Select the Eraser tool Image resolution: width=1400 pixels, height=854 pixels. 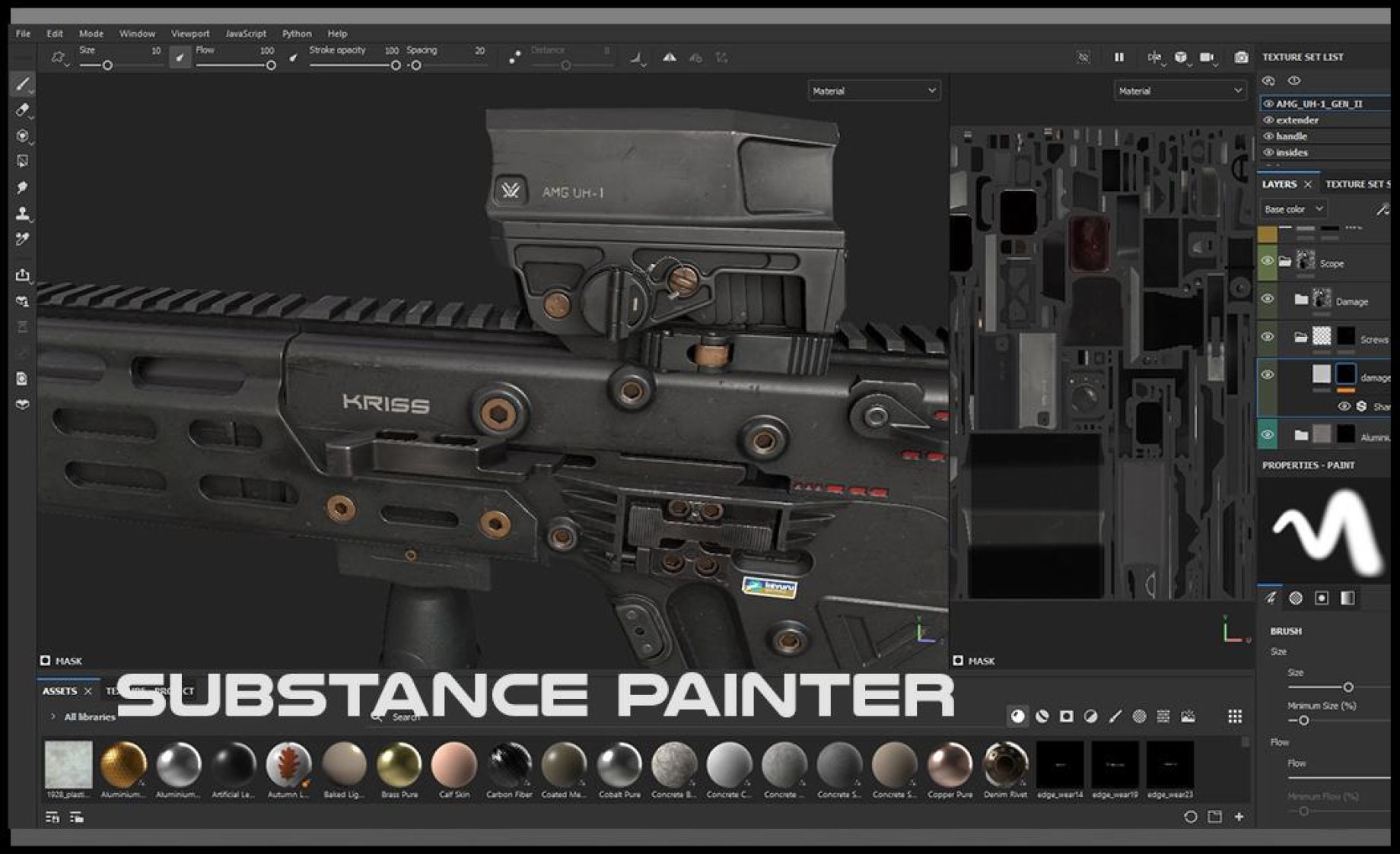[23, 110]
